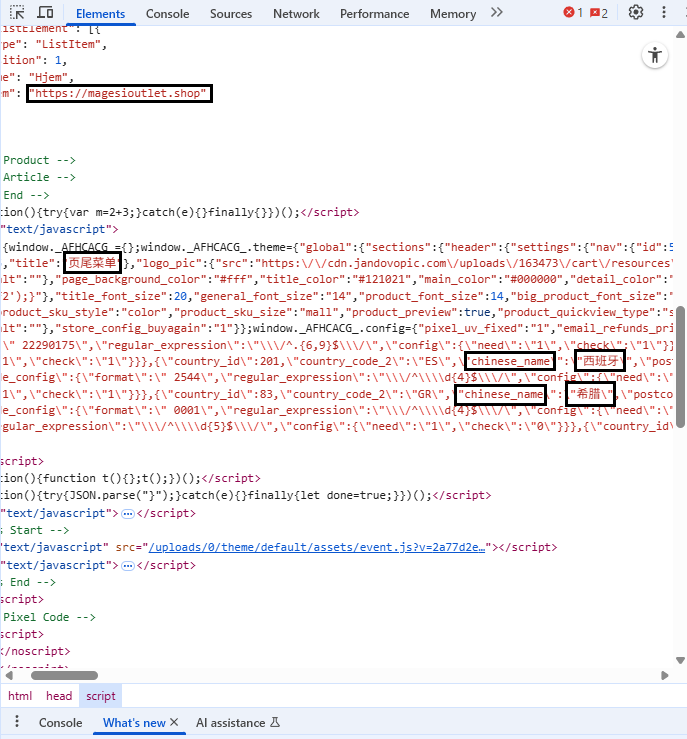The height and width of the screenshot is (739, 687).
Task: Close the What's new drawer tab
Action: coord(174,722)
